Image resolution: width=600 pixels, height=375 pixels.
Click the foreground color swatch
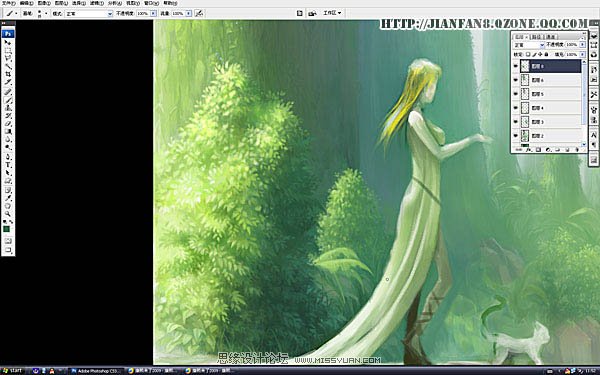click(7, 229)
